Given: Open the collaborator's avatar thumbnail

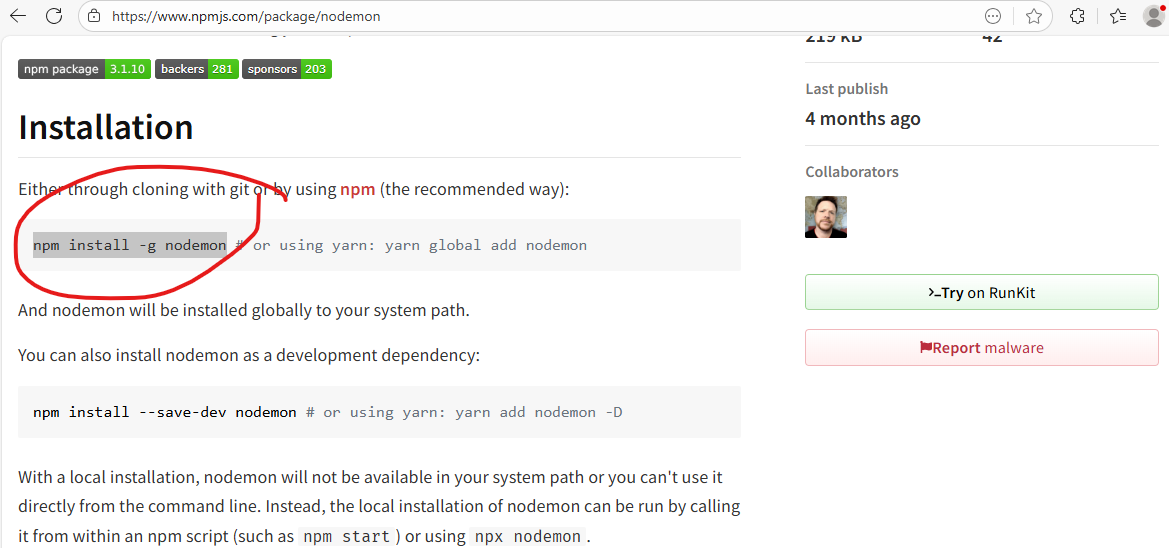Looking at the screenshot, I should tap(826, 217).
